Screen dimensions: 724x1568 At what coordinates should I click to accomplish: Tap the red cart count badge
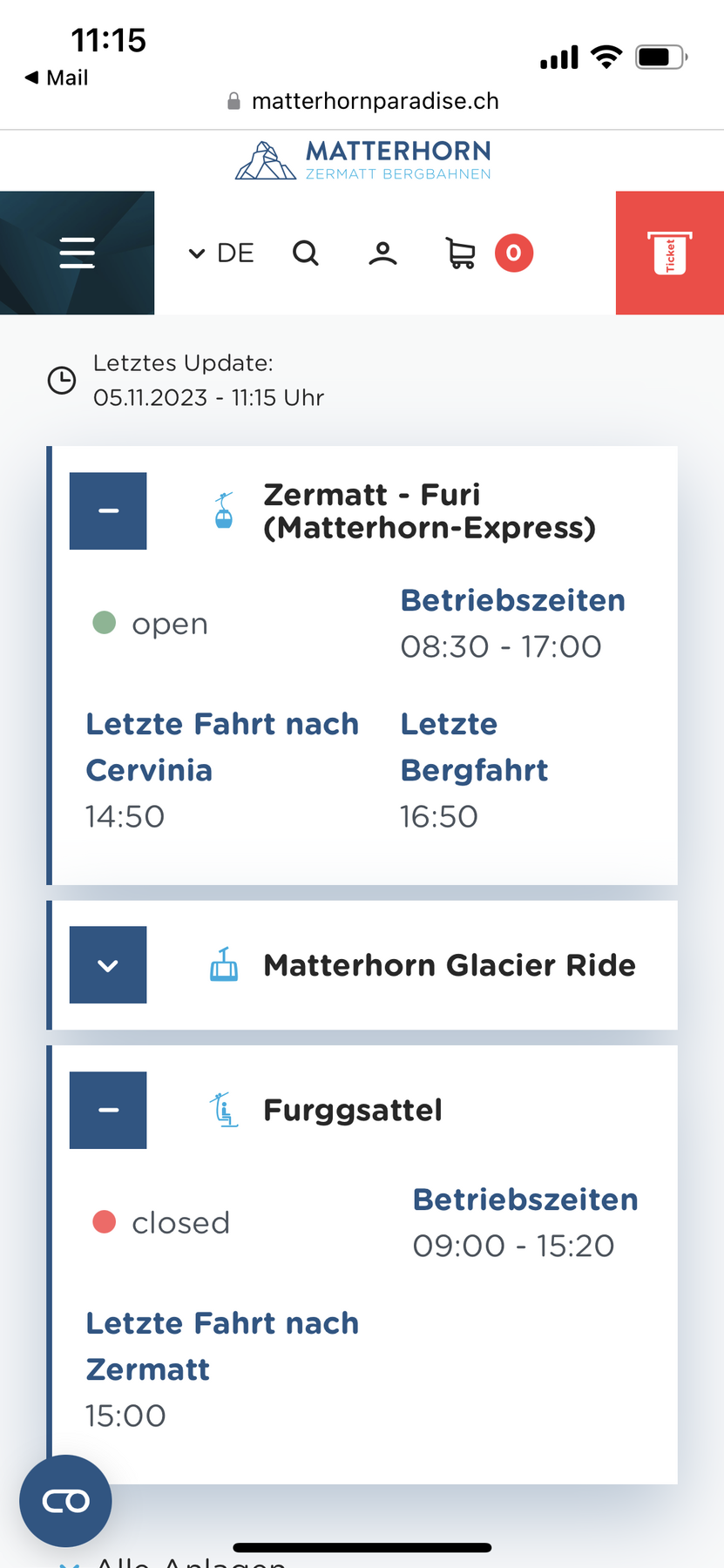click(514, 253)
